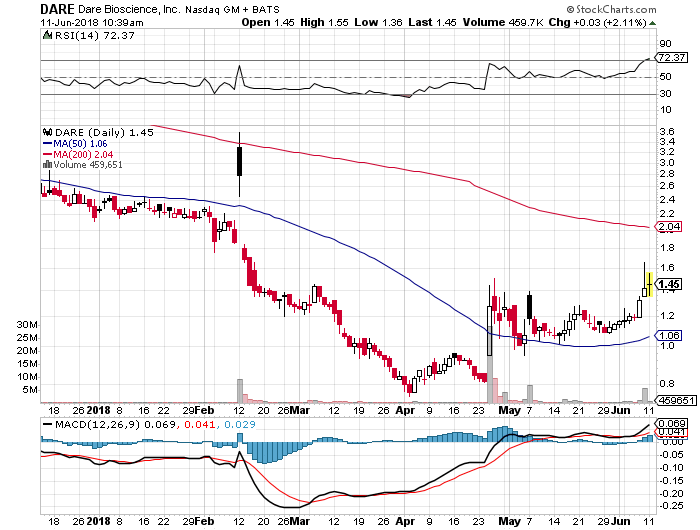Click the Last 1.45 value
The width and height of the screenshot is (700, 530).
432,22
